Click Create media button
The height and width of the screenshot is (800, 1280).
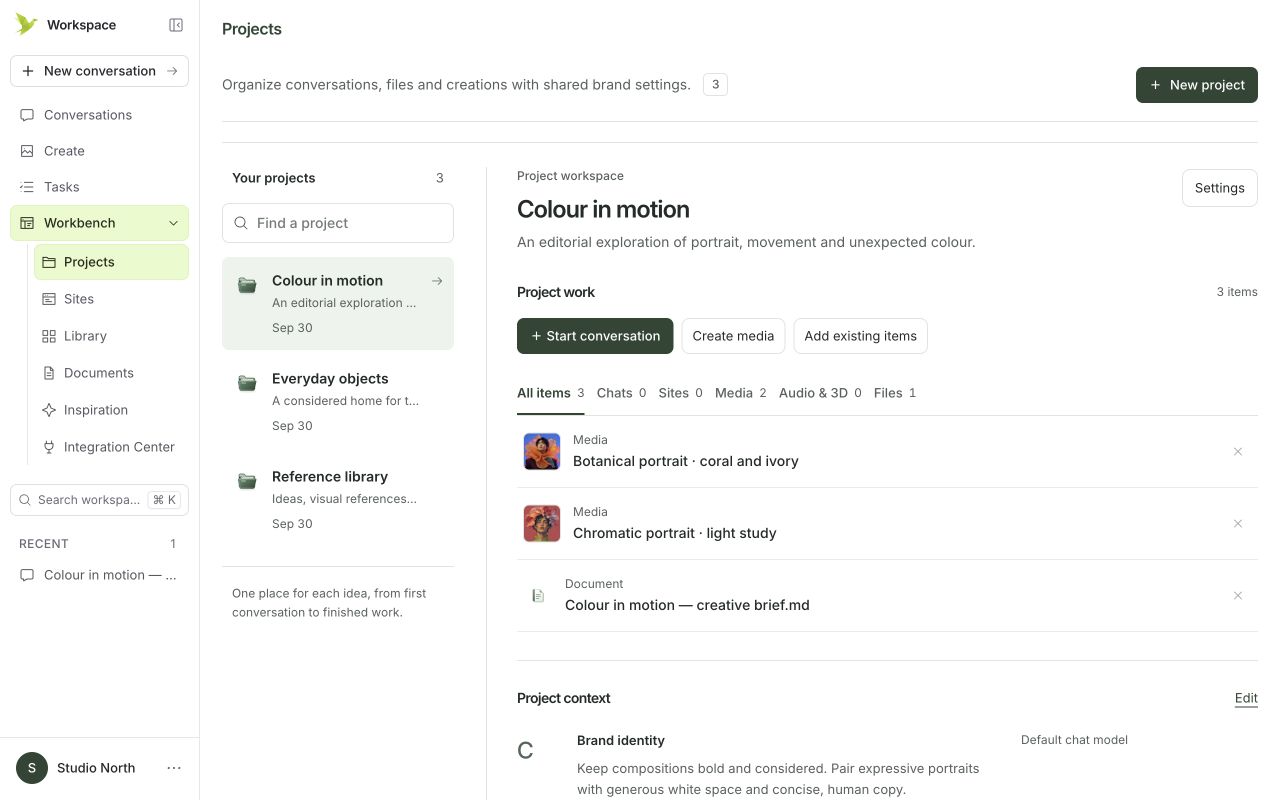click(x=733, y=336)
